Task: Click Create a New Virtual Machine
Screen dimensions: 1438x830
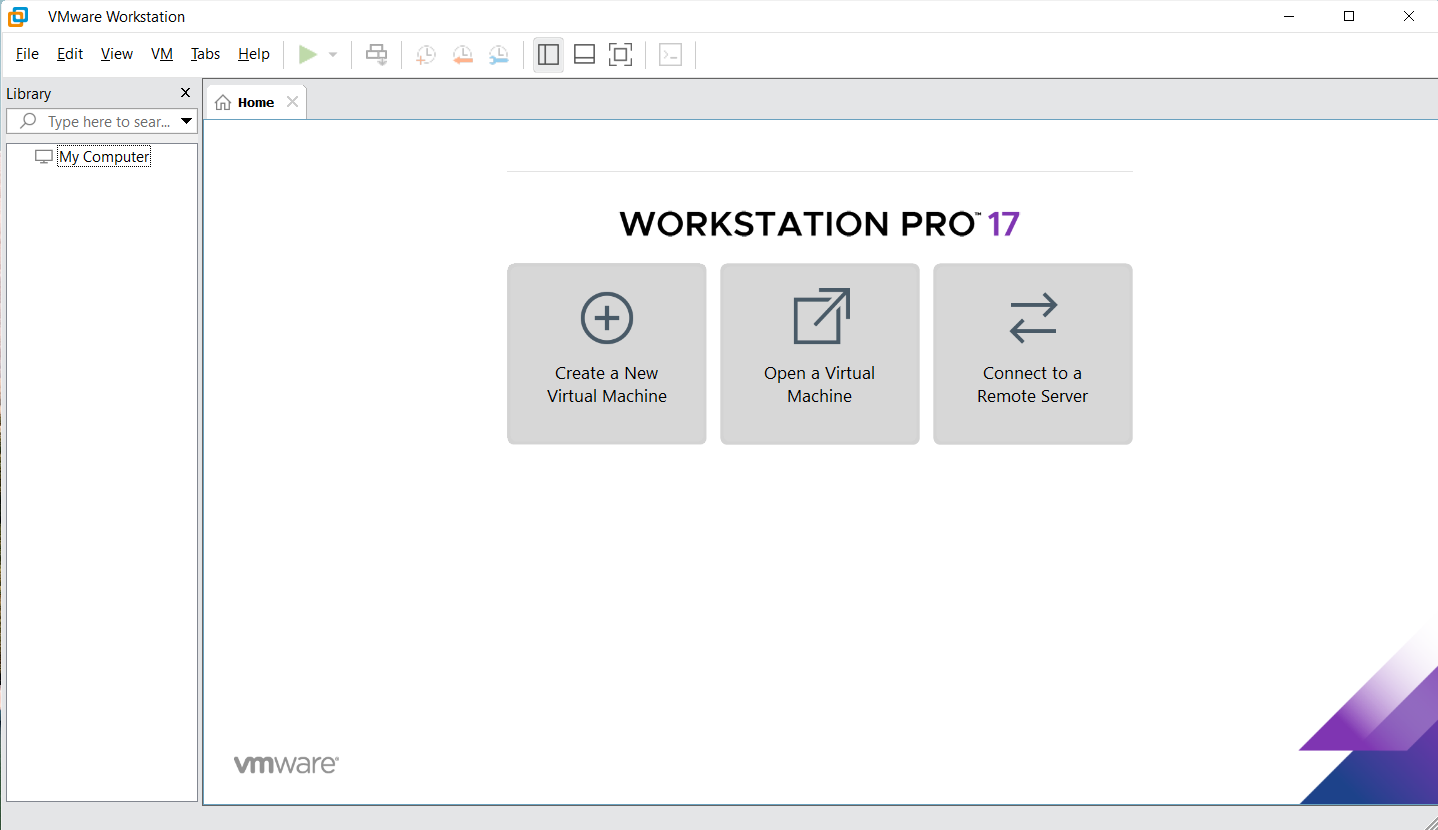Action: [x=606, y=353]
